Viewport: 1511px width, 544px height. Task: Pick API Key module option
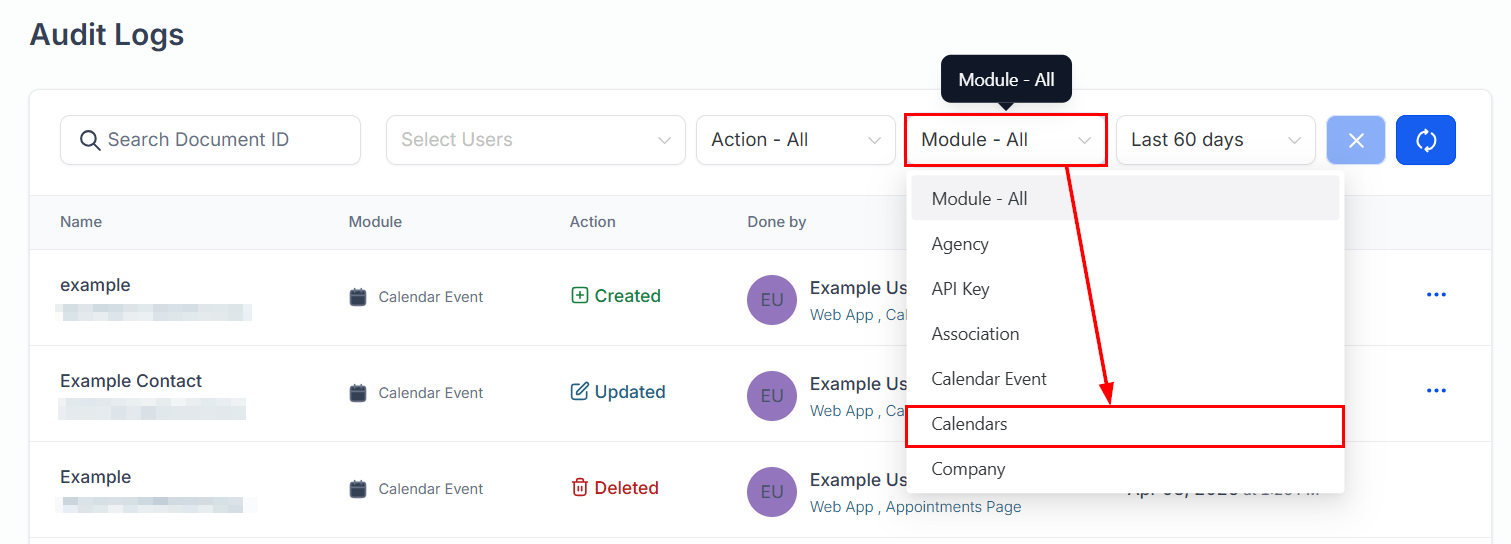[x=1125, y=289]
